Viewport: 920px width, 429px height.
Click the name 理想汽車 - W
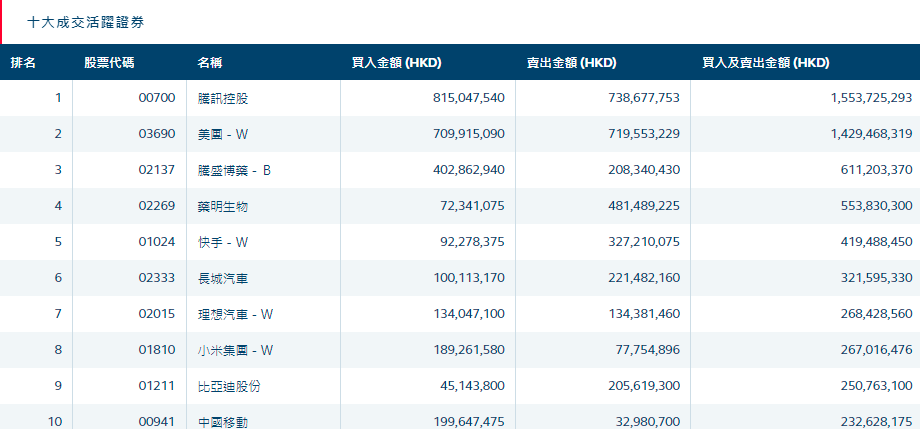point(235,314)
